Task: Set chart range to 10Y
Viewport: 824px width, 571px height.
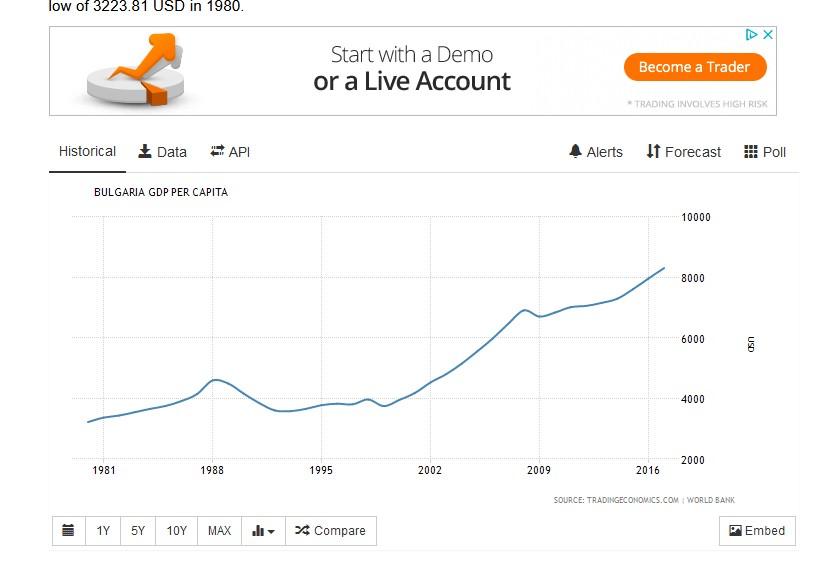Action: tap(176, 531)
